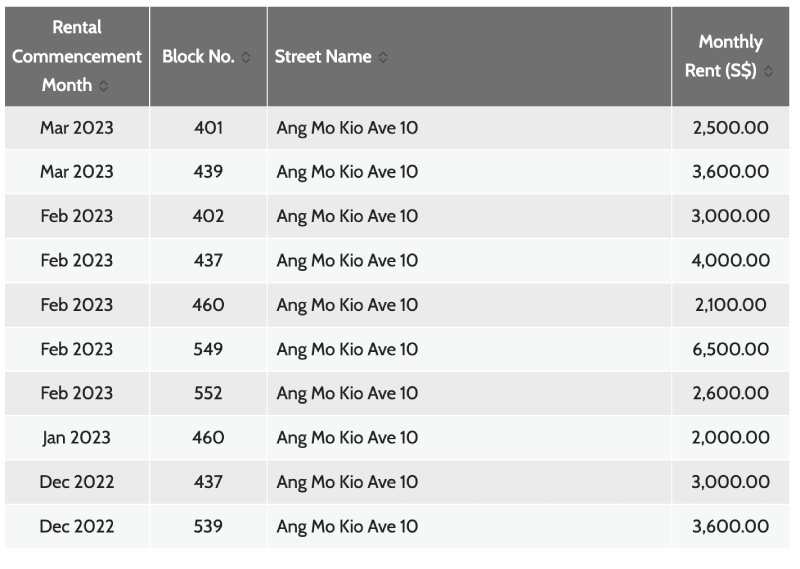Click the 2,600.00 rent amount
Viewport: 800px width, 569px height.
[731, 393]
